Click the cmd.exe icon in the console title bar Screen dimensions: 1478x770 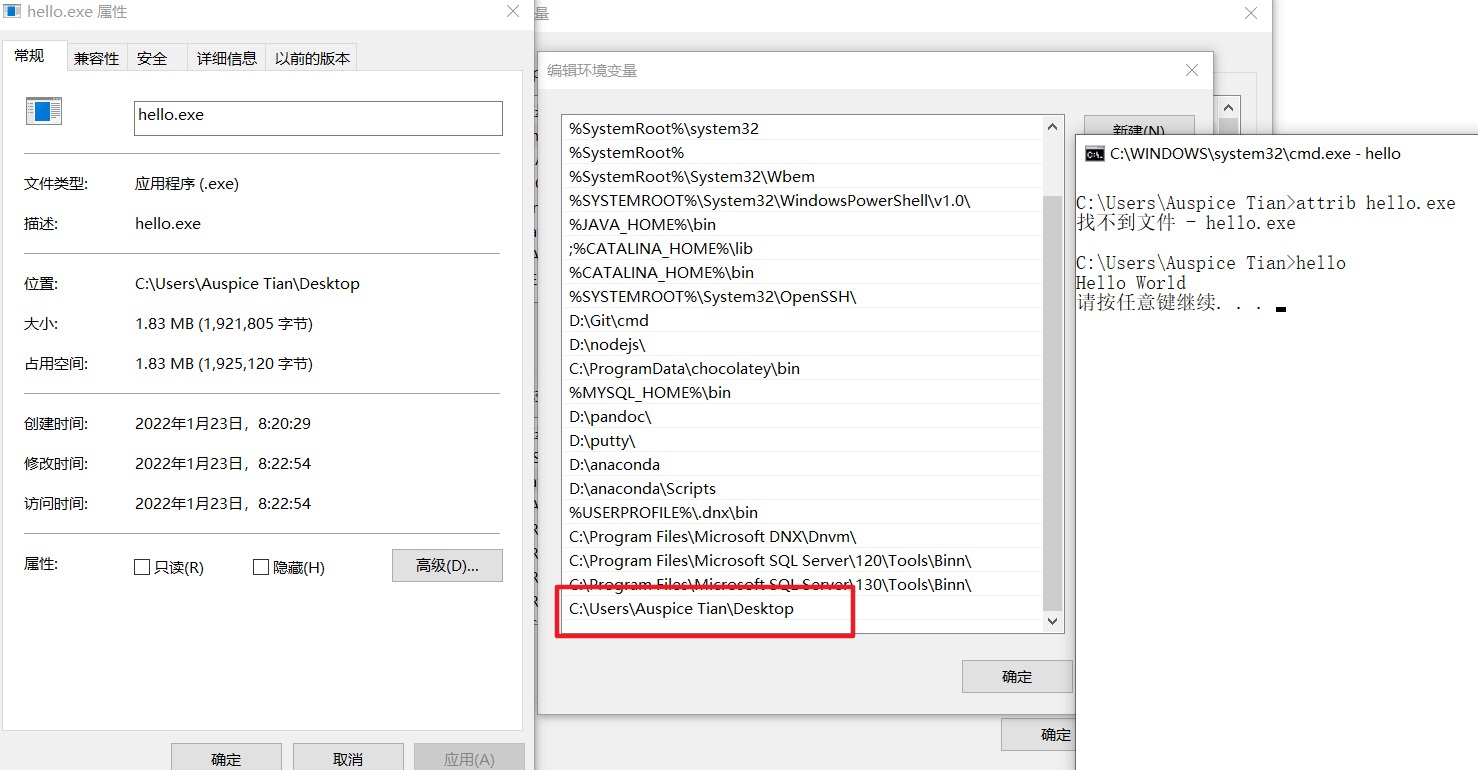(x=1094, y=154)
